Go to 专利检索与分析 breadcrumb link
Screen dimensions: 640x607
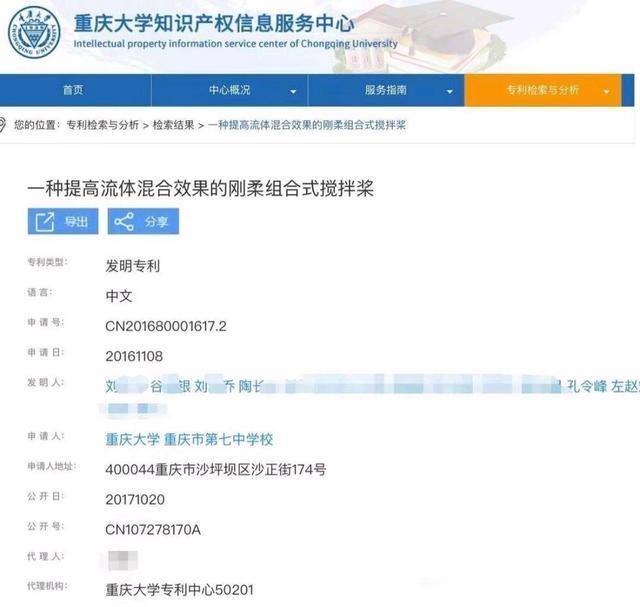point(102,125)
